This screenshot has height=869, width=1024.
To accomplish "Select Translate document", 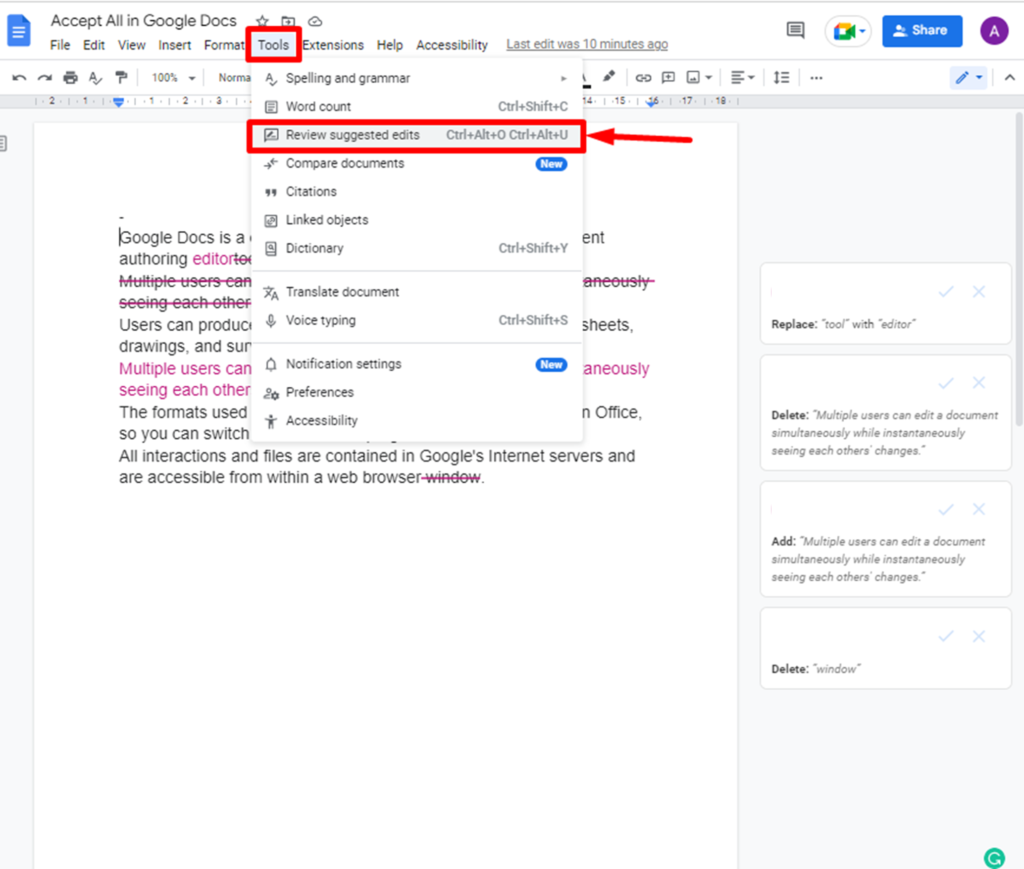I will tap(416, 292).
